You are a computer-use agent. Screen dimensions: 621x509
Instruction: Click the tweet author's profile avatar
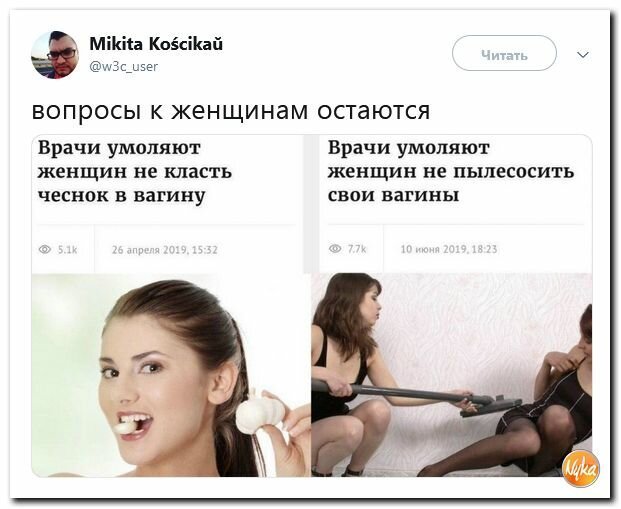[55, 55]
